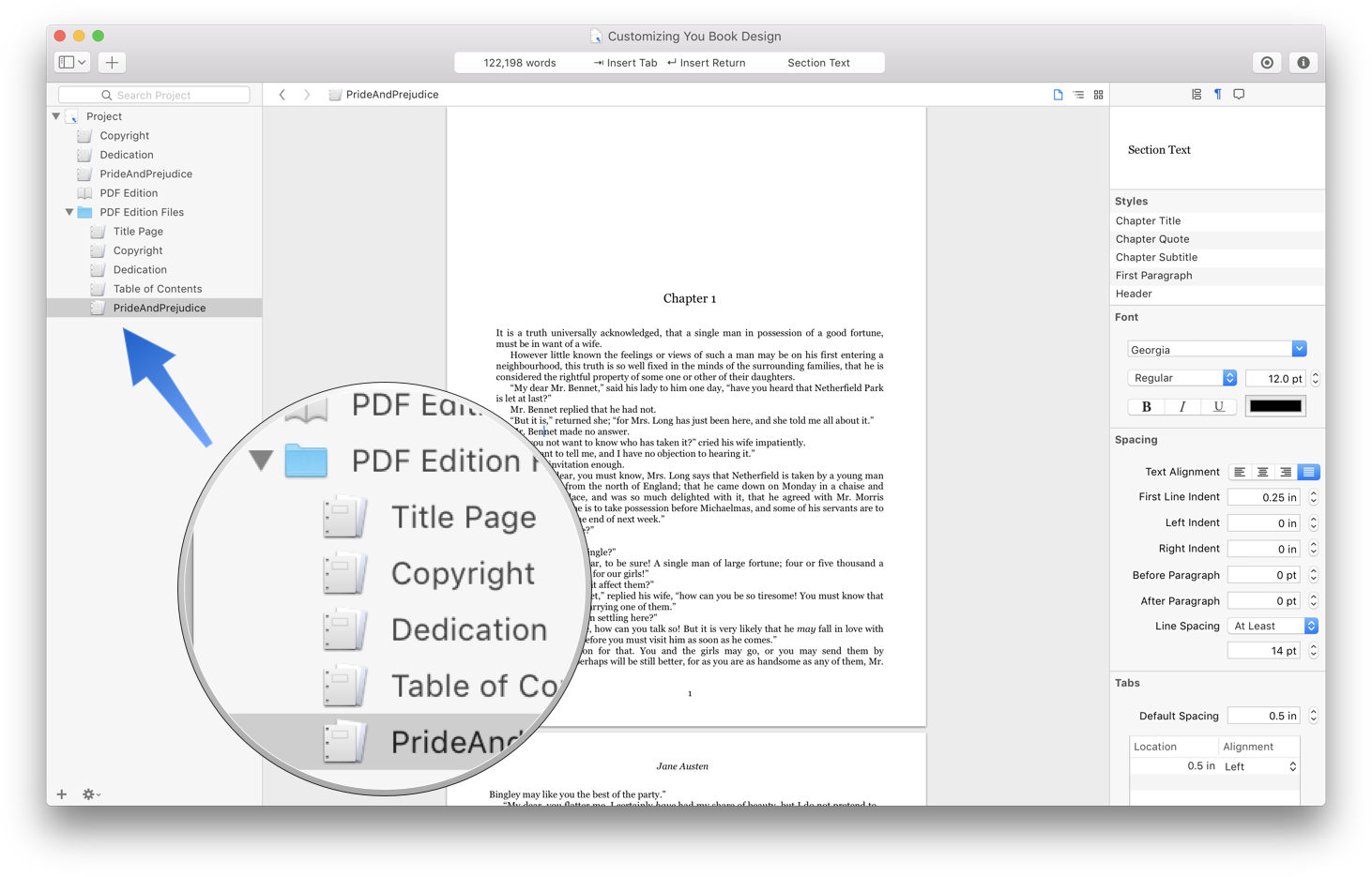Open the black font color swatch
Screen dimensions: 1372x877
1275,406
